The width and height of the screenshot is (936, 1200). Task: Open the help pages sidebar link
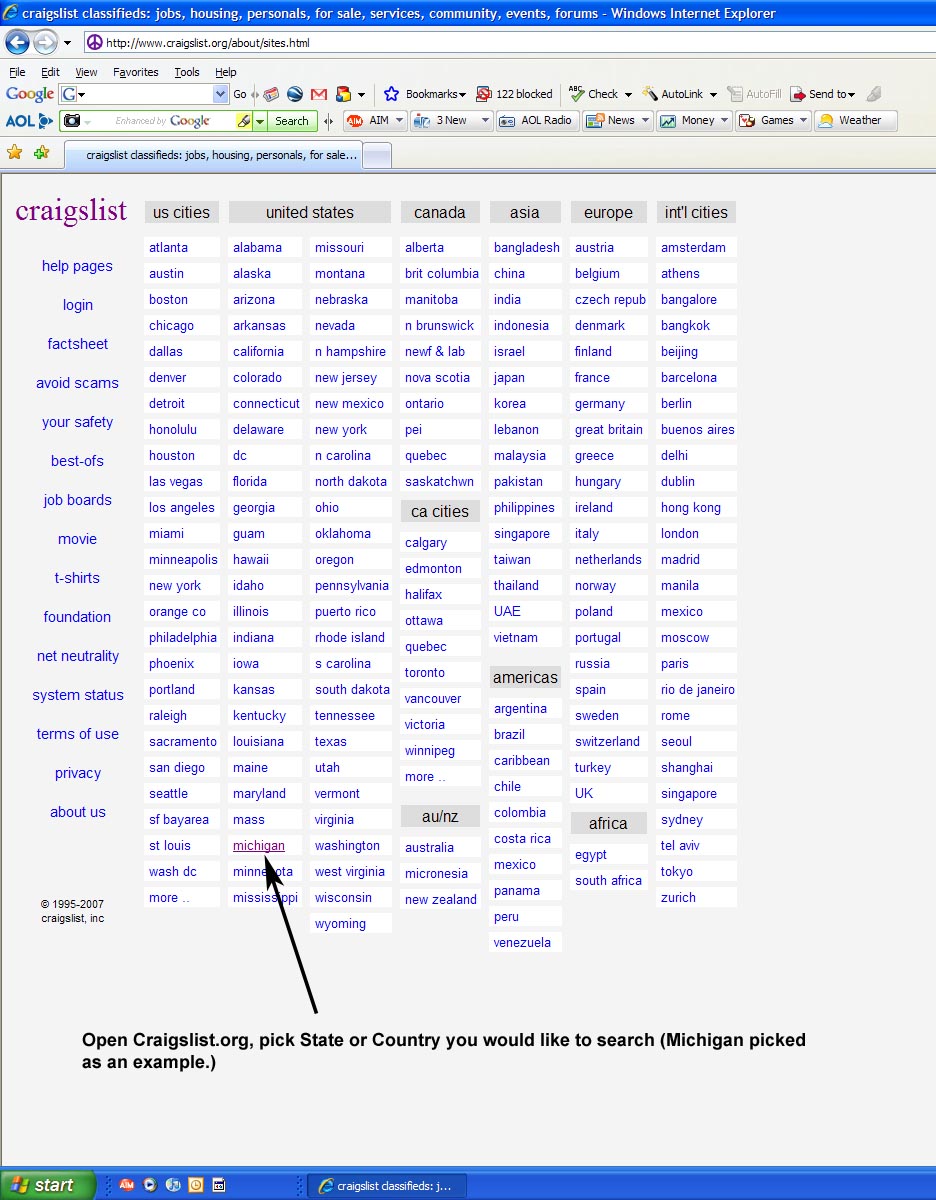tap(77, 266)
